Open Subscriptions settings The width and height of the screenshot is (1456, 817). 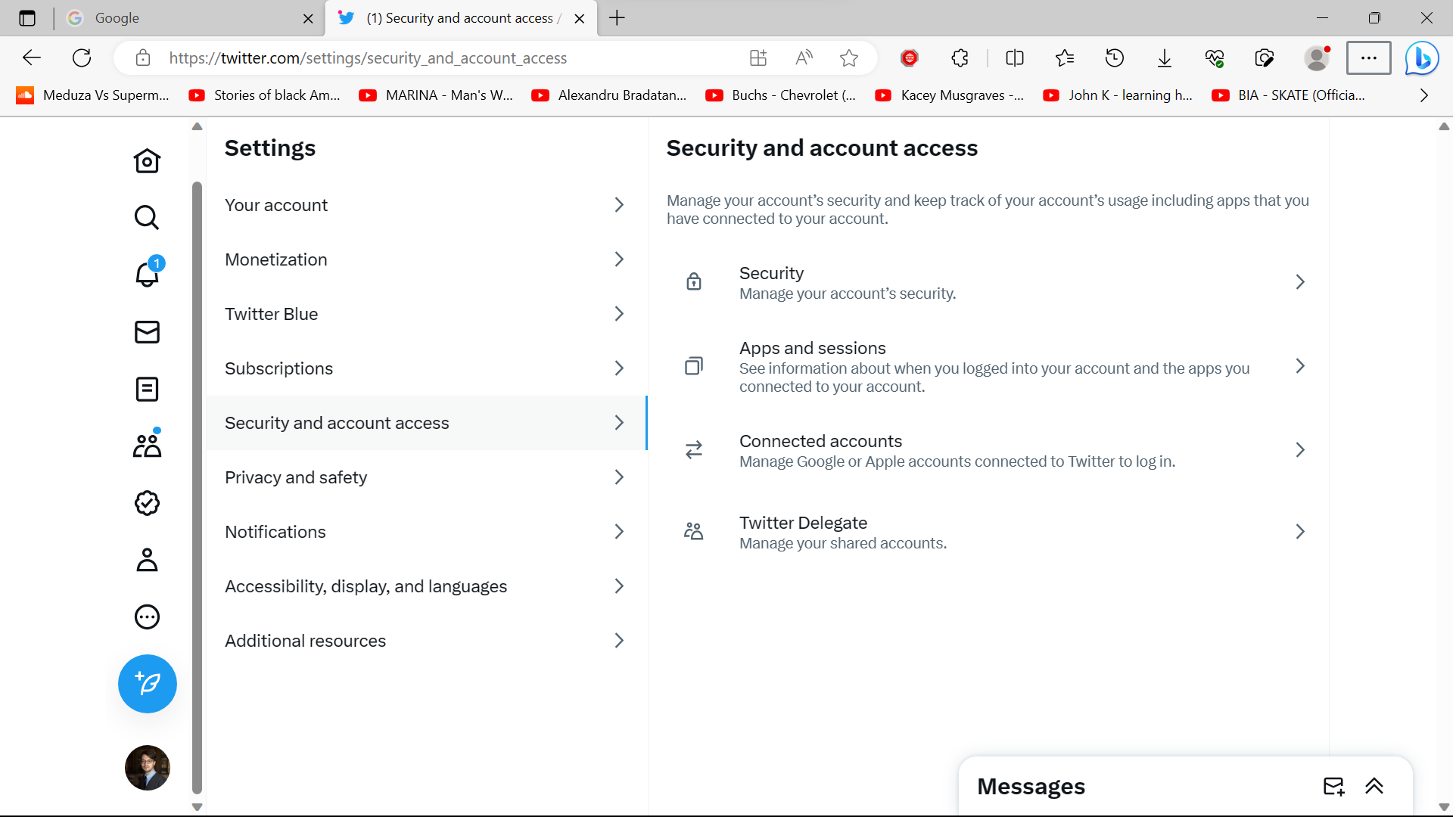click(427, 368)
